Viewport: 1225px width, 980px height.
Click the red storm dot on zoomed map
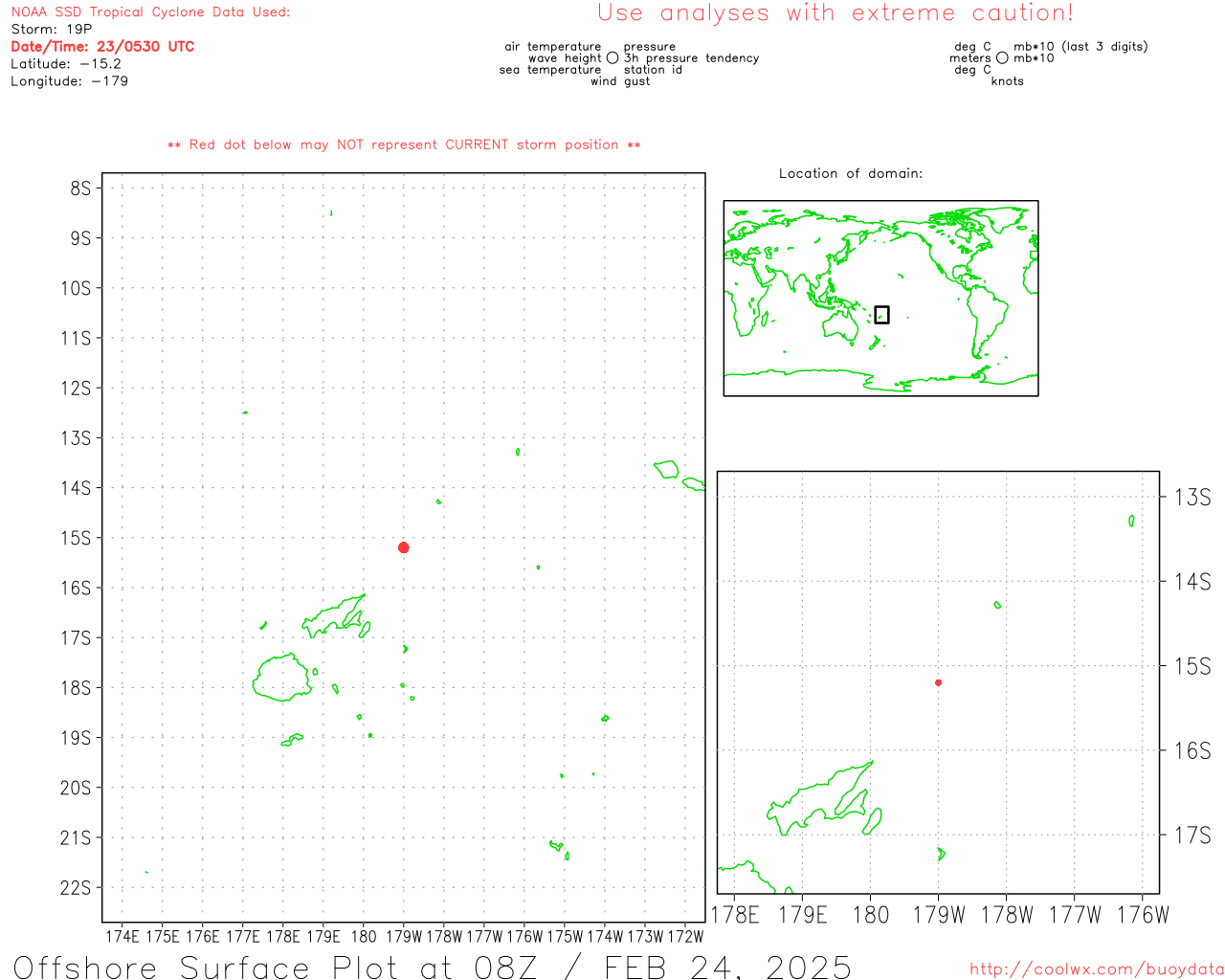click(x=938, y=682)
